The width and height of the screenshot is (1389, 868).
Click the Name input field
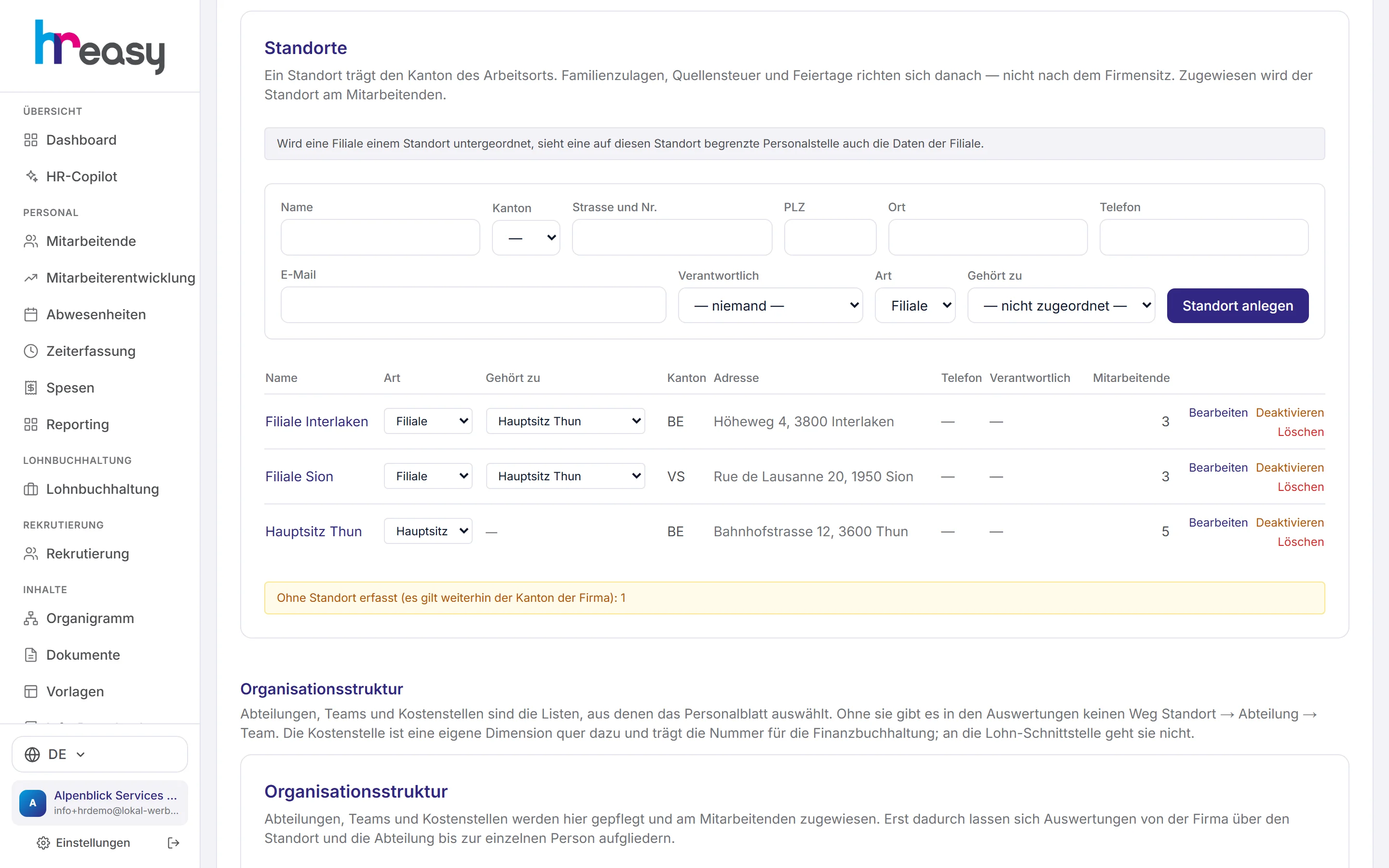click(x=380, y=237)
